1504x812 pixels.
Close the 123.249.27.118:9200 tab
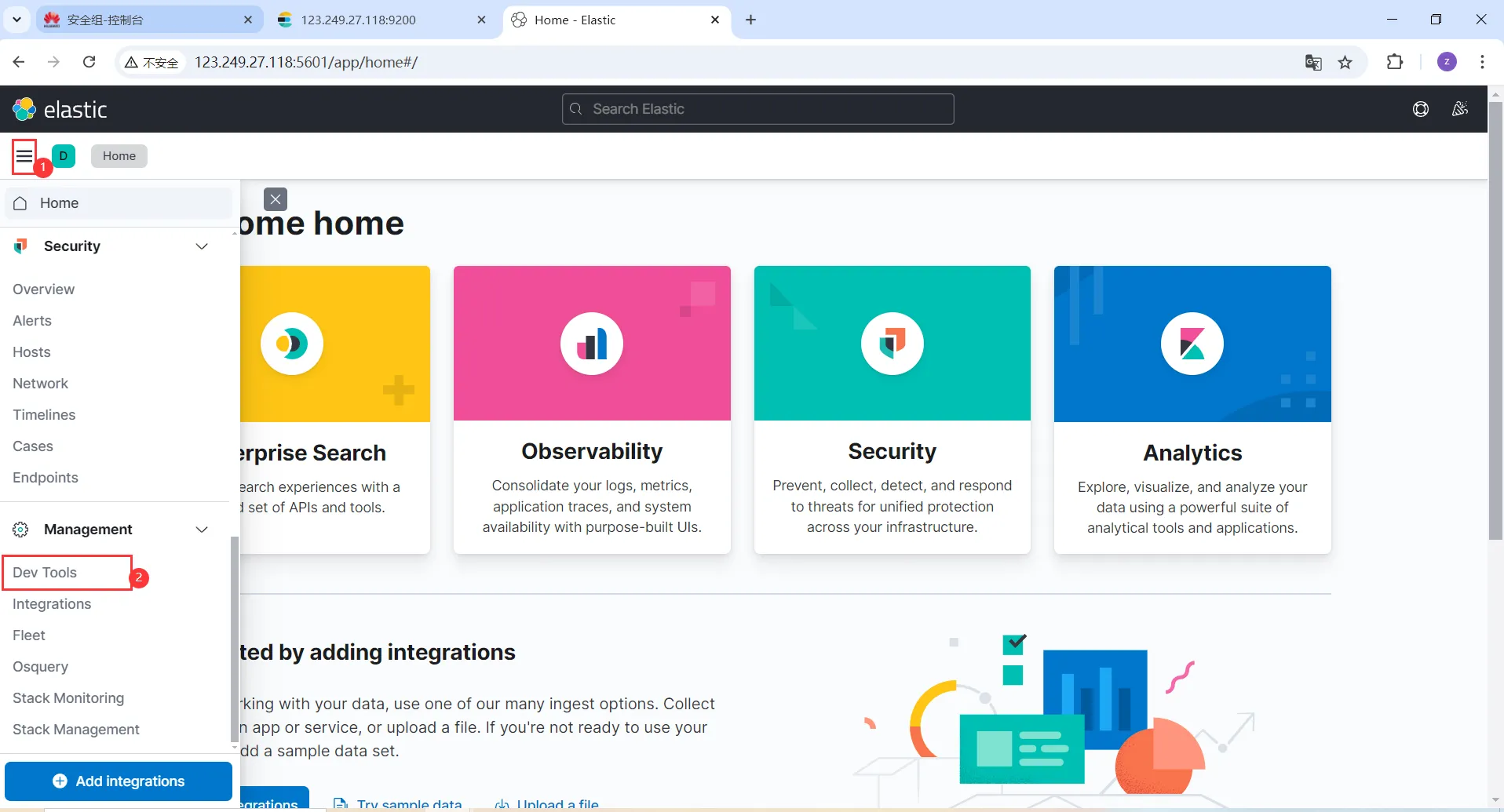[x=481, y=20]
